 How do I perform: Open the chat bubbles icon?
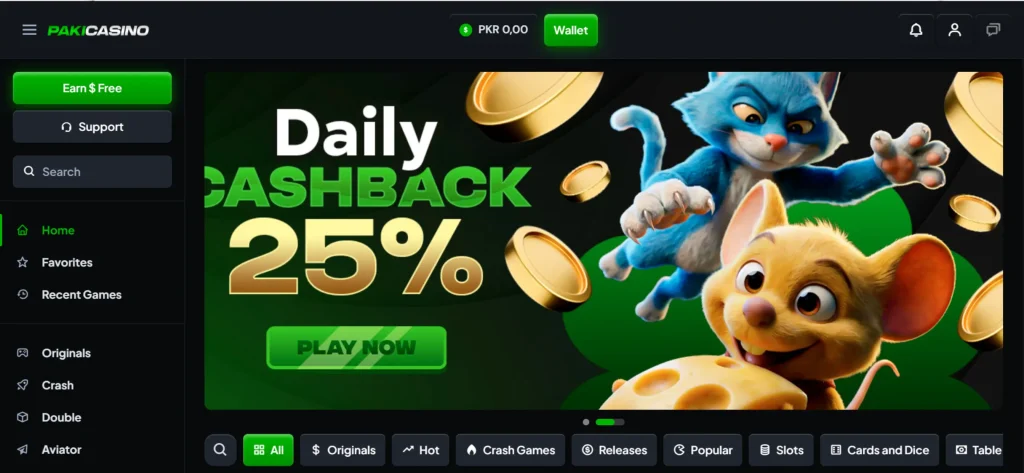click(993, 30)
